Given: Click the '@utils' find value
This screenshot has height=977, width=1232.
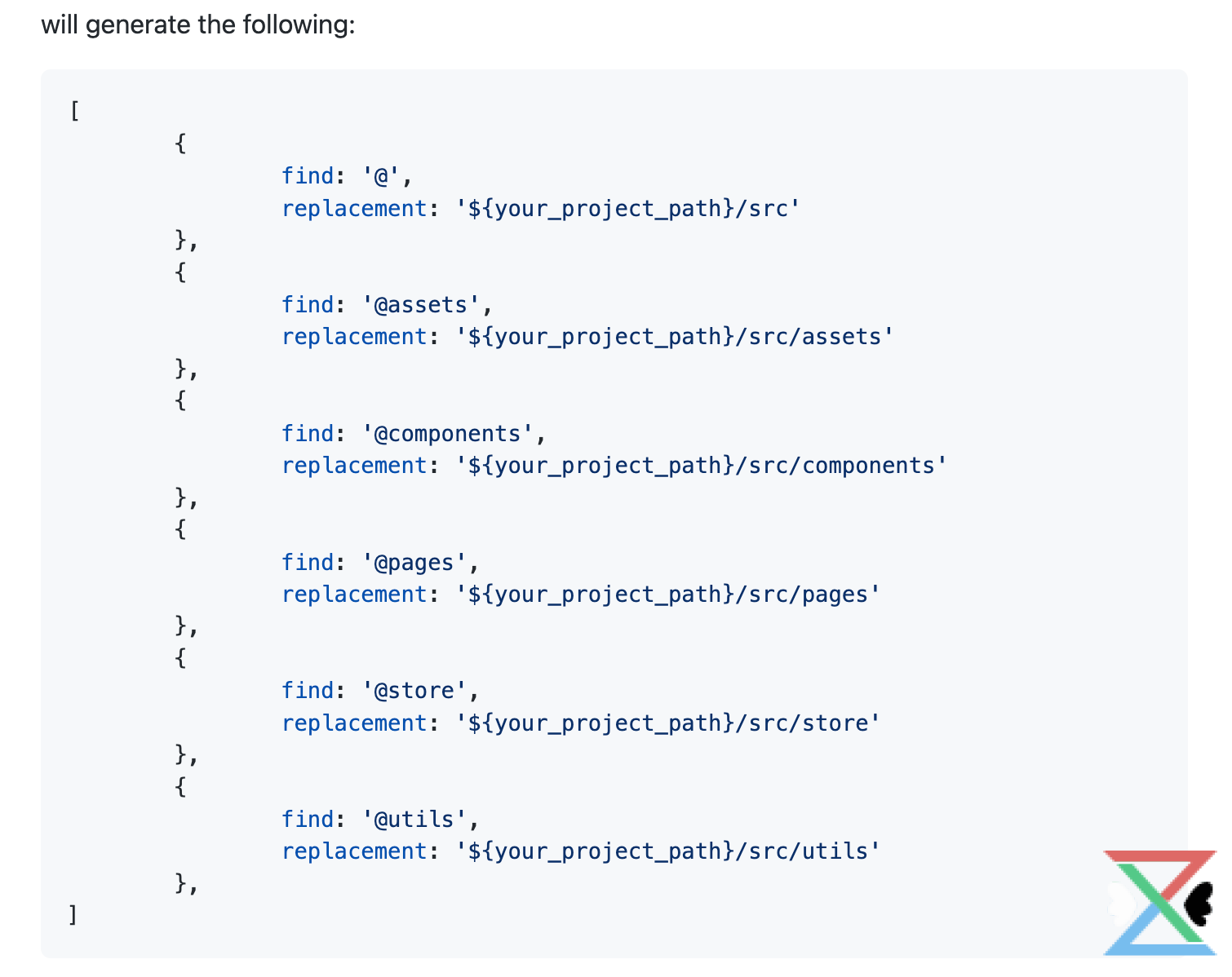Looking at the screenshot, I should pyautogui.click(x=414, y=820).
